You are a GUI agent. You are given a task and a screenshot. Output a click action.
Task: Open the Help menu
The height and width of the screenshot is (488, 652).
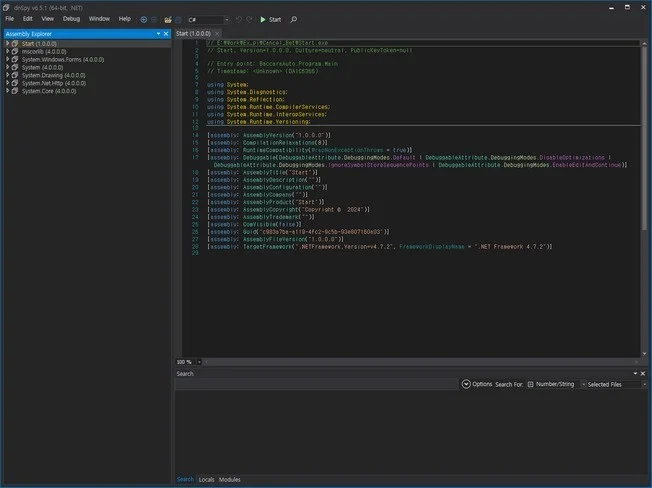(x=125, y=19)
